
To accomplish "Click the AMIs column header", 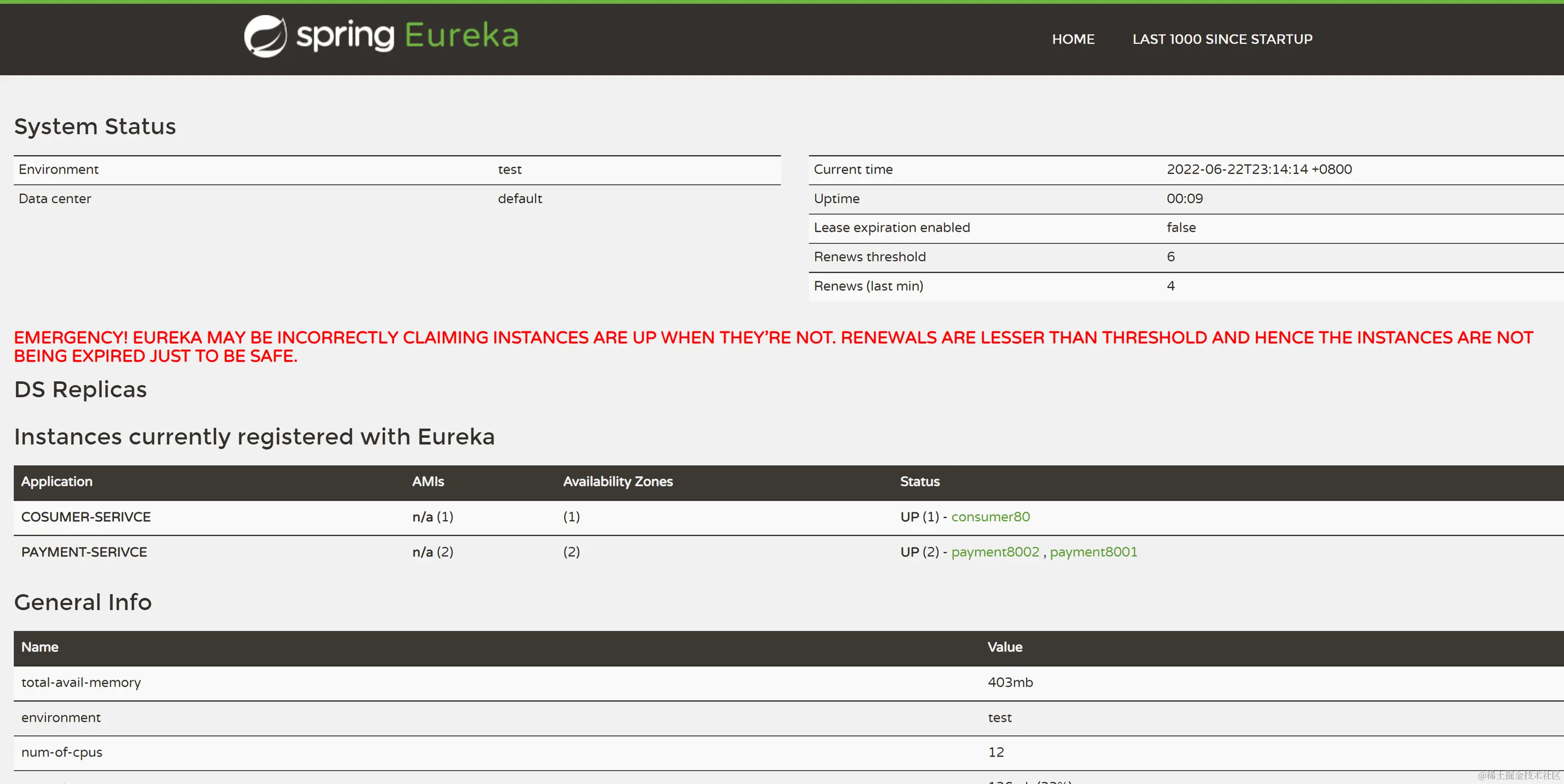I will pyautogui.click(x=427, y=481).
